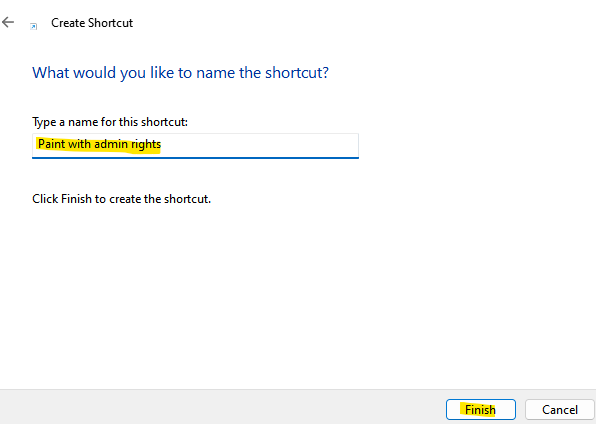Click the 'Click Finish to create the shortcut.' text
The image size is (596, 424).
121,199
